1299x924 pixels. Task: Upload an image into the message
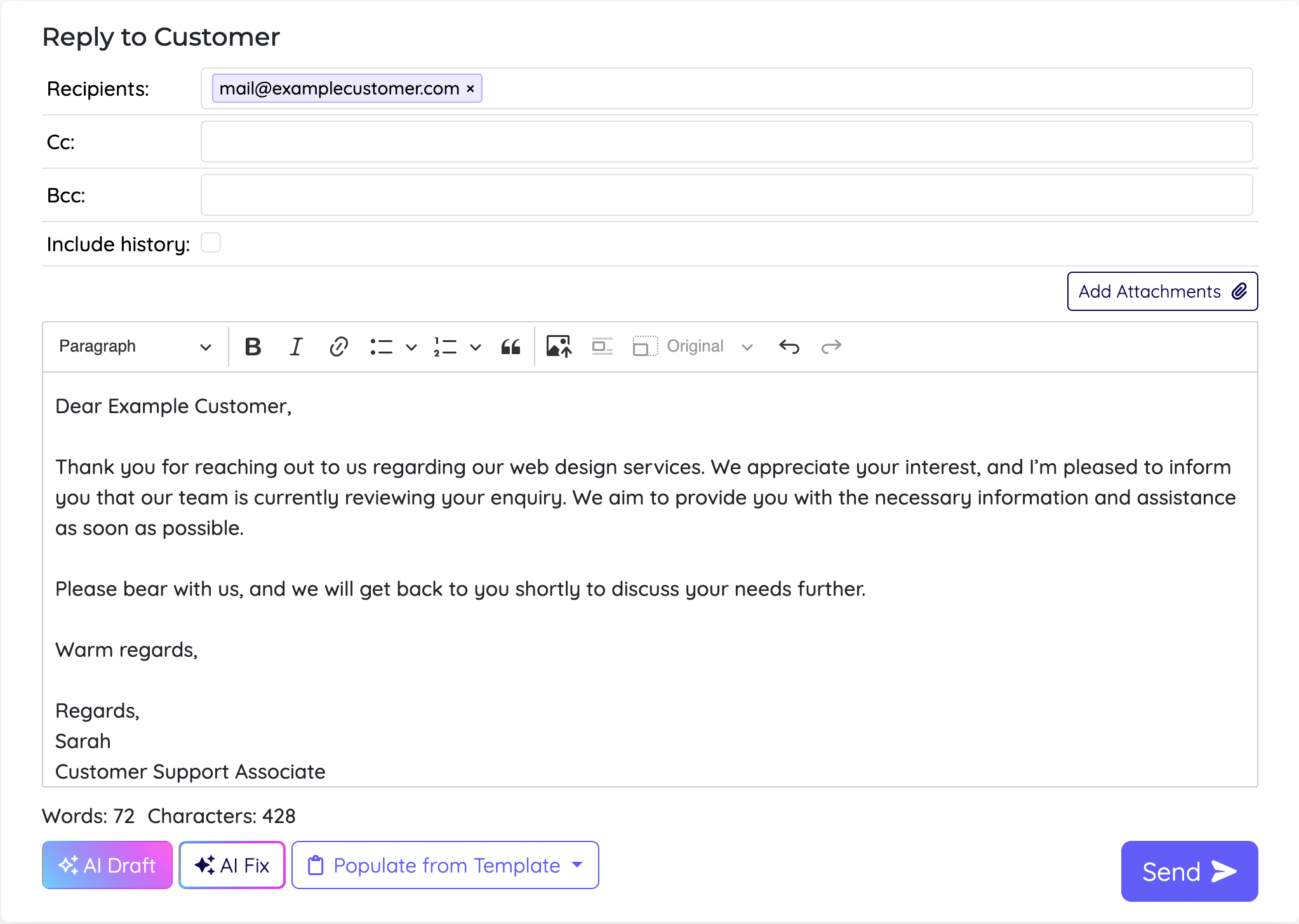click(559, 346)
